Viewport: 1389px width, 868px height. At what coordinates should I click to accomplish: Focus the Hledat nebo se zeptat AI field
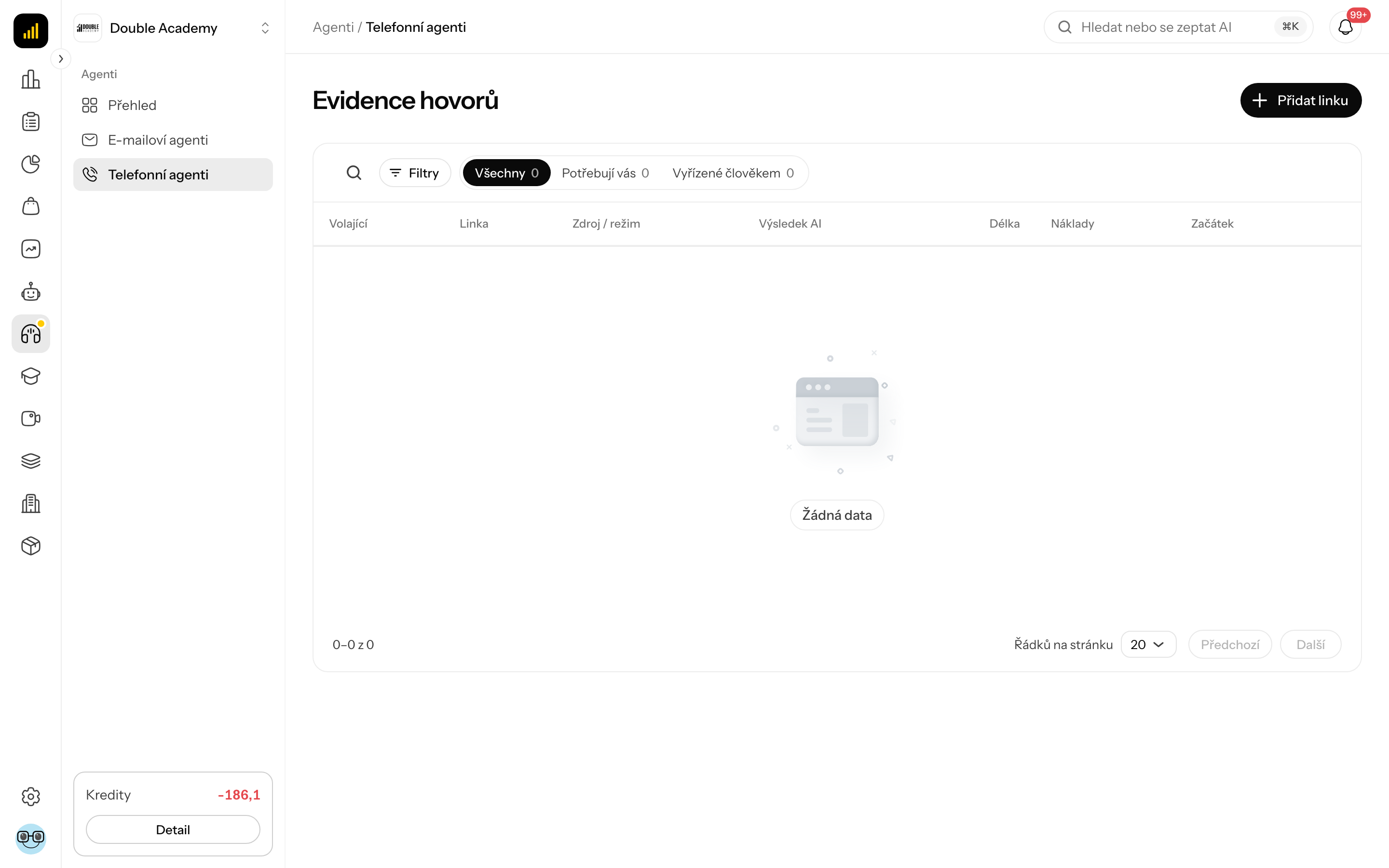[x=1178, y=27]
